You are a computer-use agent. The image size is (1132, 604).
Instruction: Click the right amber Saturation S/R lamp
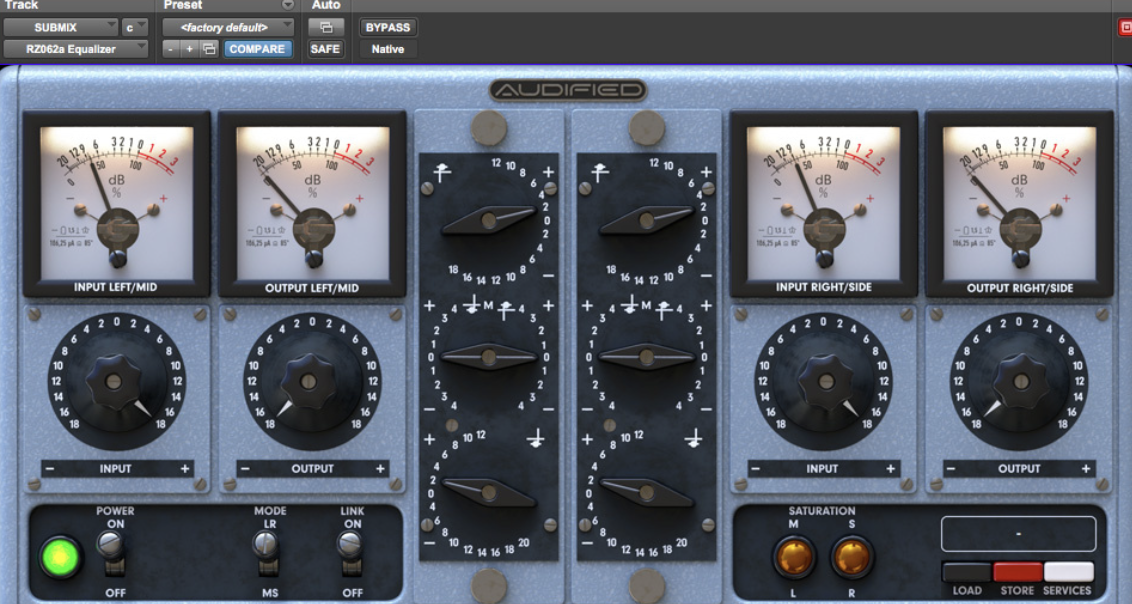pyautogui.click(x=851, y=558)
